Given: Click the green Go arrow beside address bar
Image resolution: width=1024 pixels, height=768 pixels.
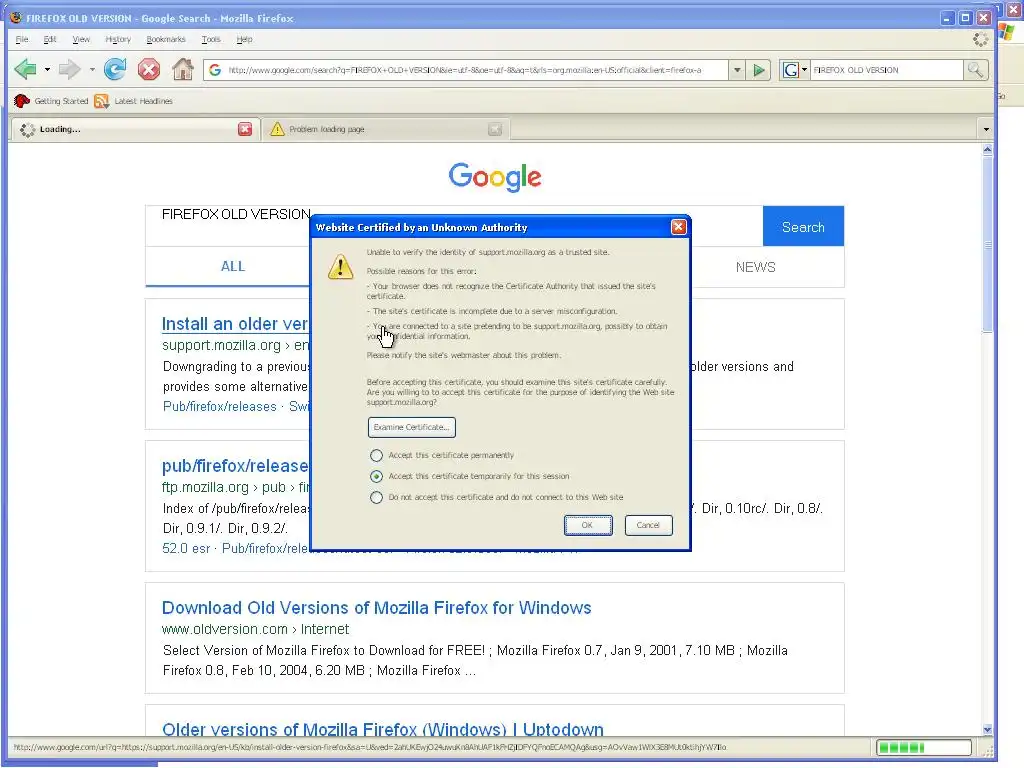Looking at the screenshot, I should (759, 70).
